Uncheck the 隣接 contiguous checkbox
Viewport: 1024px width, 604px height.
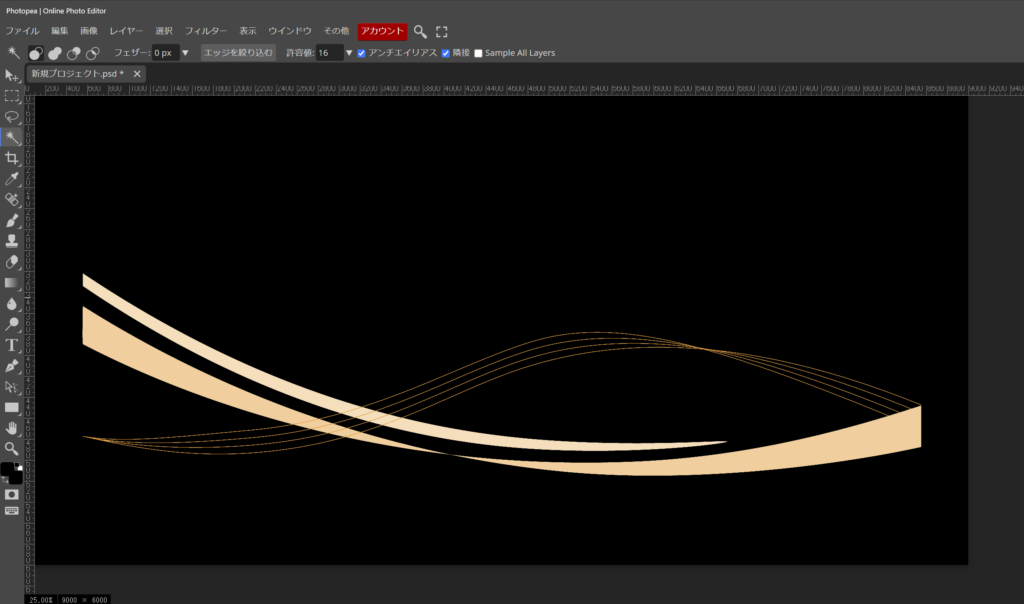pyautogui.click(x=446, y=53)
